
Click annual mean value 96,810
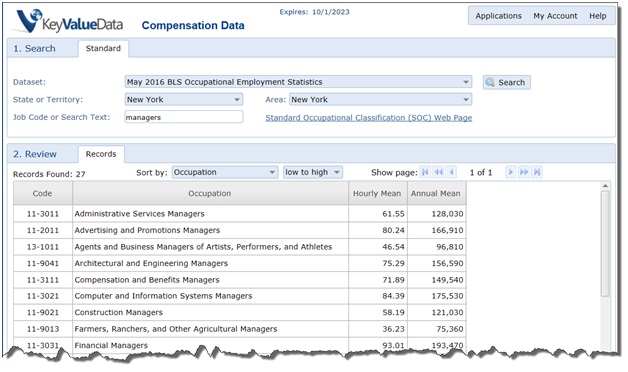coord(450,247)
